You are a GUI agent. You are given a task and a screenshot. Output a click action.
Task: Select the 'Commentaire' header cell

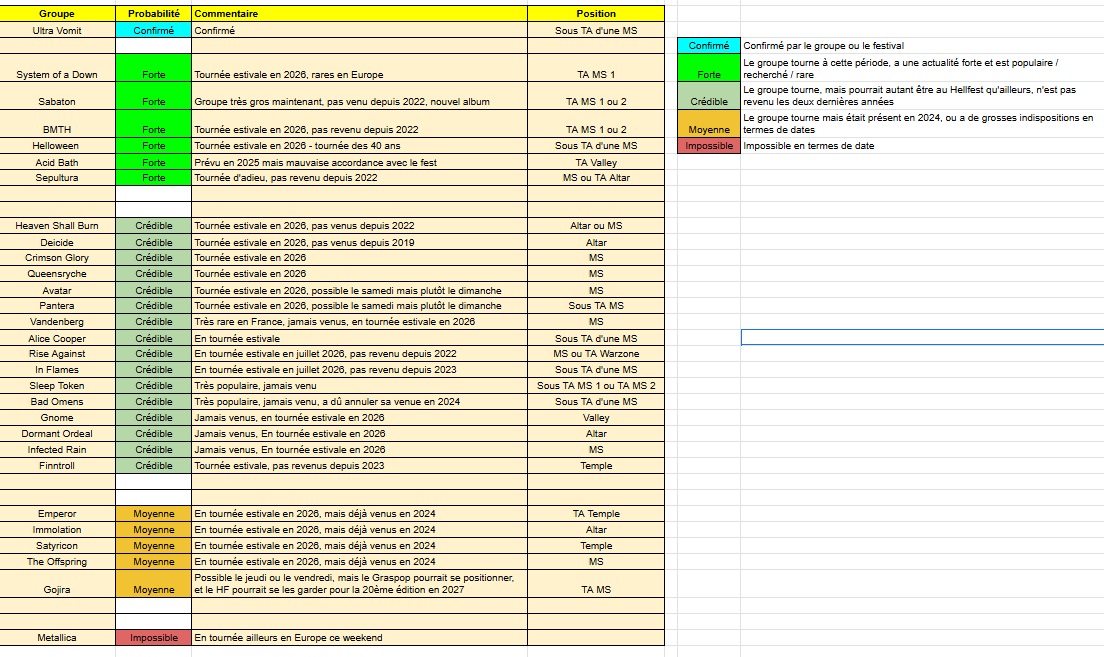point(359,13)
